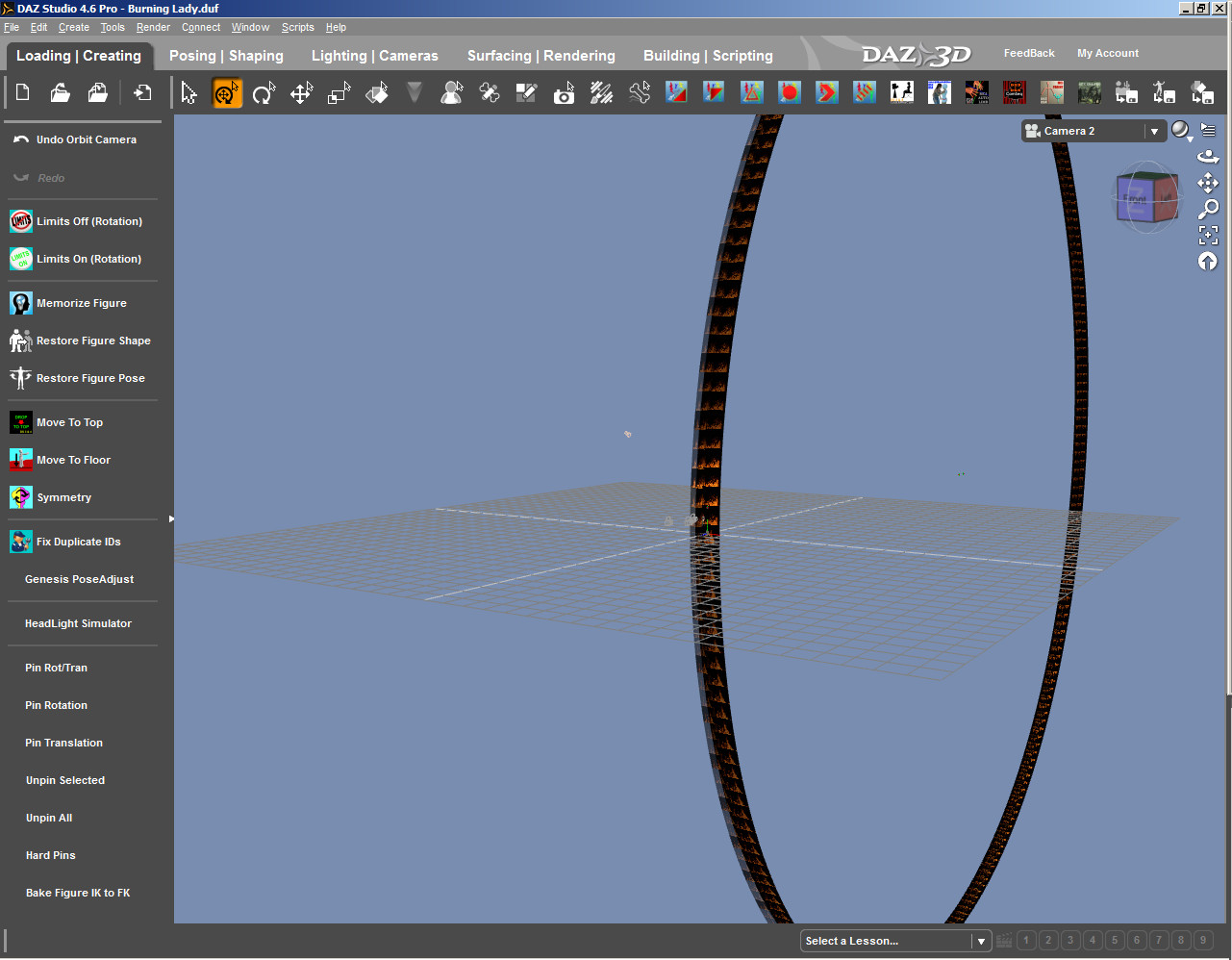
Task: Choose the Translate (move) tool
Action: pyautogui.click(x=302, y=93)
